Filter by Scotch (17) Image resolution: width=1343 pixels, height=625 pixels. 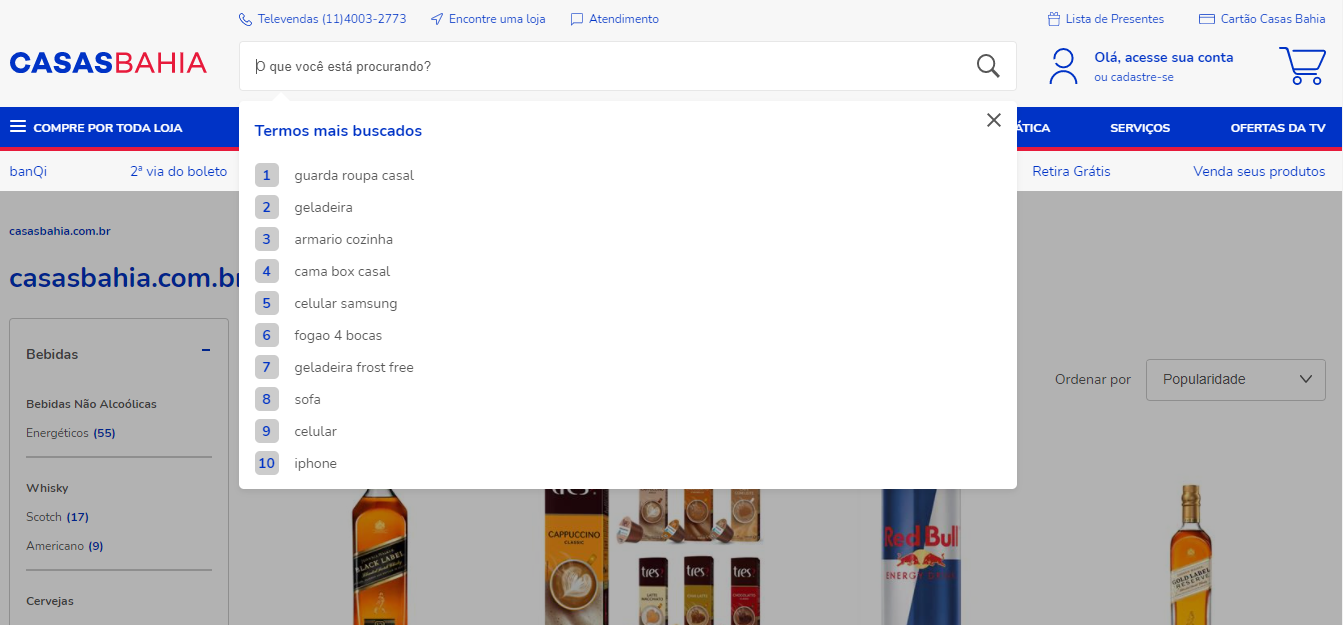(57, 517)
